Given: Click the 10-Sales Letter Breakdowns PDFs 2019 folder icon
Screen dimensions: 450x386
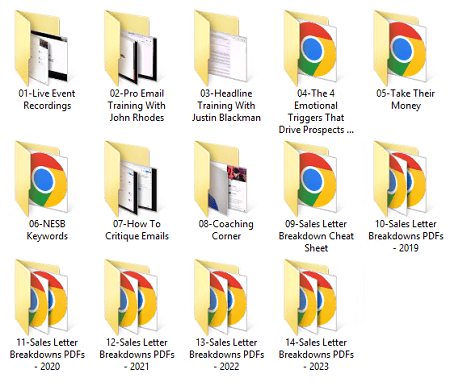Looking at the screenshot, I should tap(400, 179).
